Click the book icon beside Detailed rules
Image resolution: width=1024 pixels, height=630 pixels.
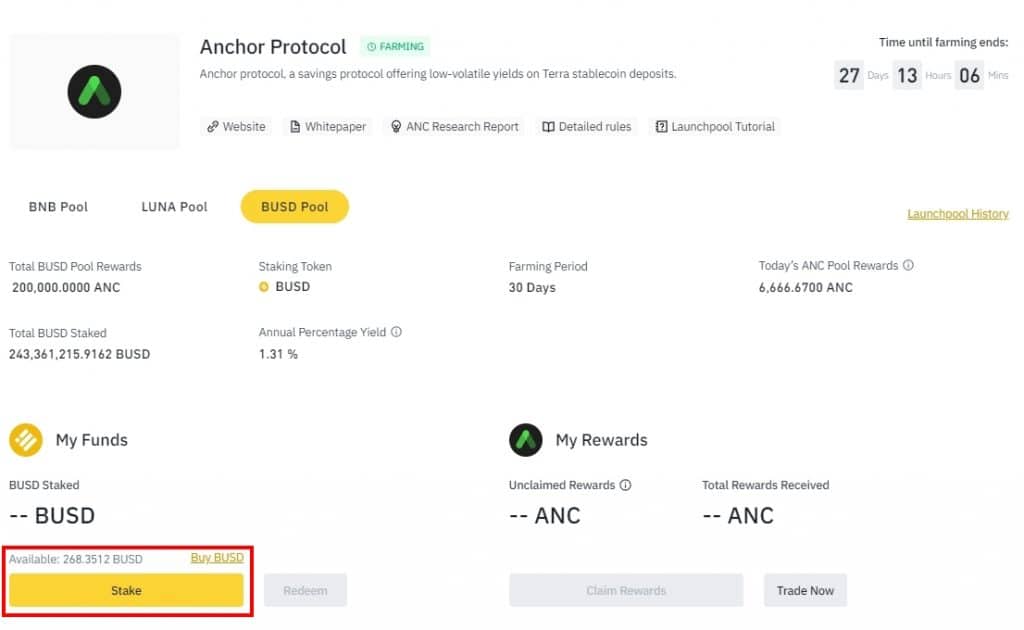coord(549,127)
